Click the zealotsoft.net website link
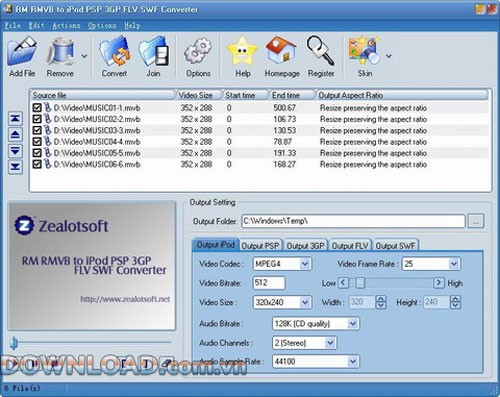Image resolution: width=500 pixels, height=397 pixels. coord(125,299)
